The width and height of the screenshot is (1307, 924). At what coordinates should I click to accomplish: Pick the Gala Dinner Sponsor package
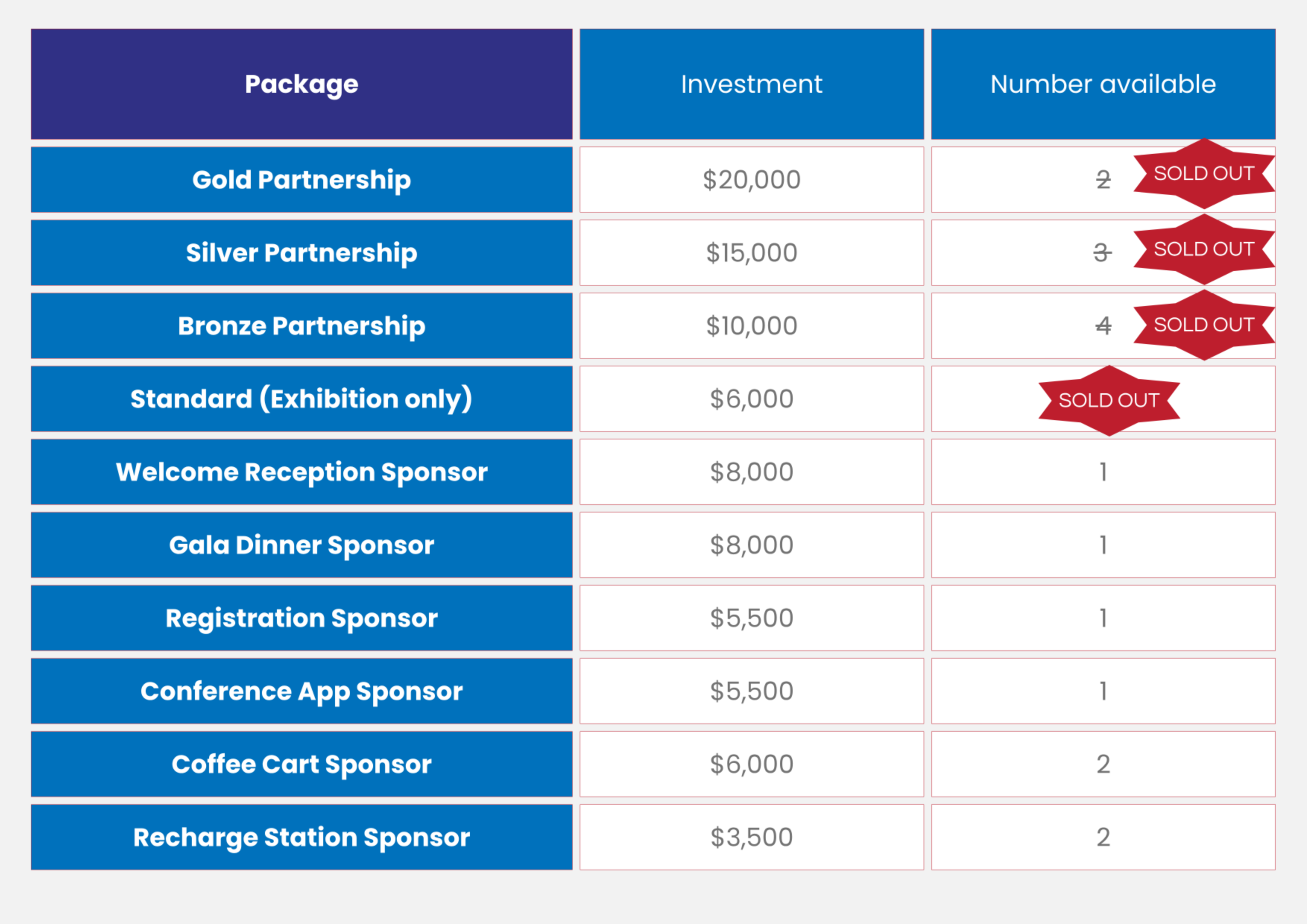tap(301, 545)
